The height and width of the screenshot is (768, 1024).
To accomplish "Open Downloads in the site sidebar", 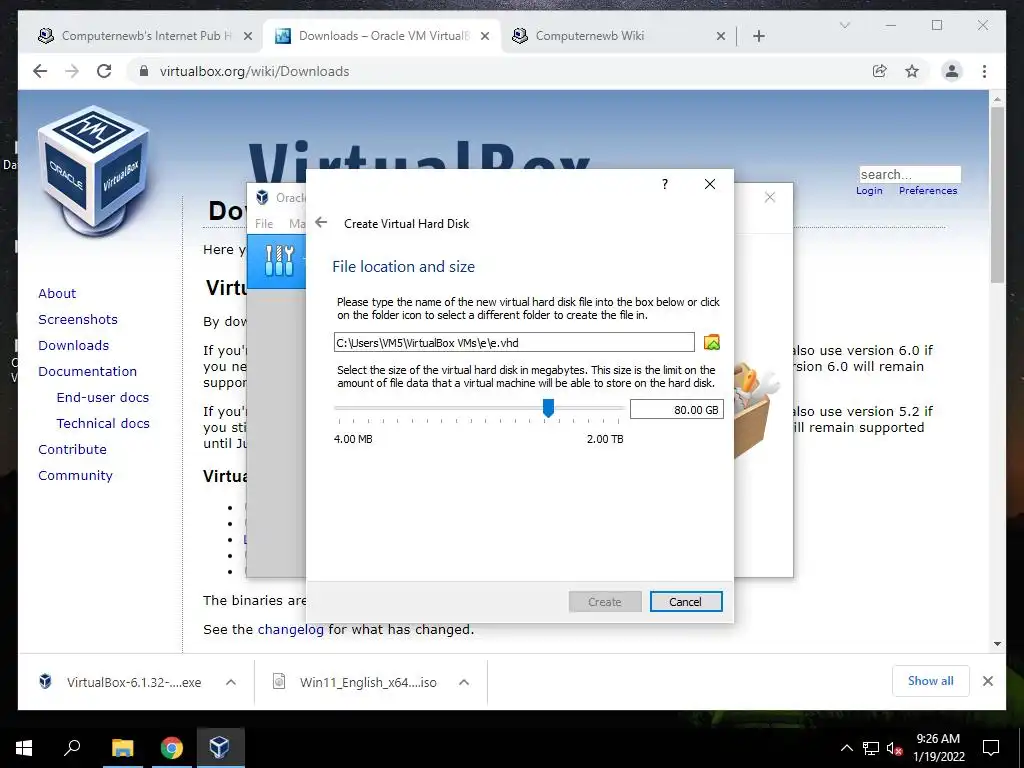I will coord(73,345).
